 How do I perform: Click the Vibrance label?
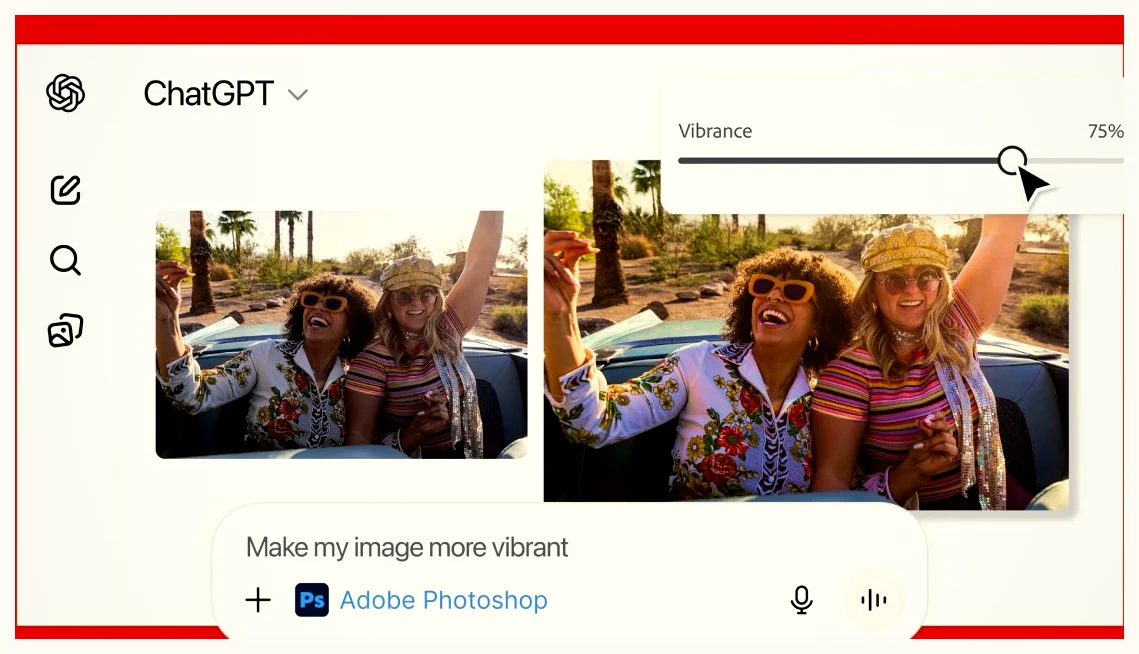[x=715, y=131]
